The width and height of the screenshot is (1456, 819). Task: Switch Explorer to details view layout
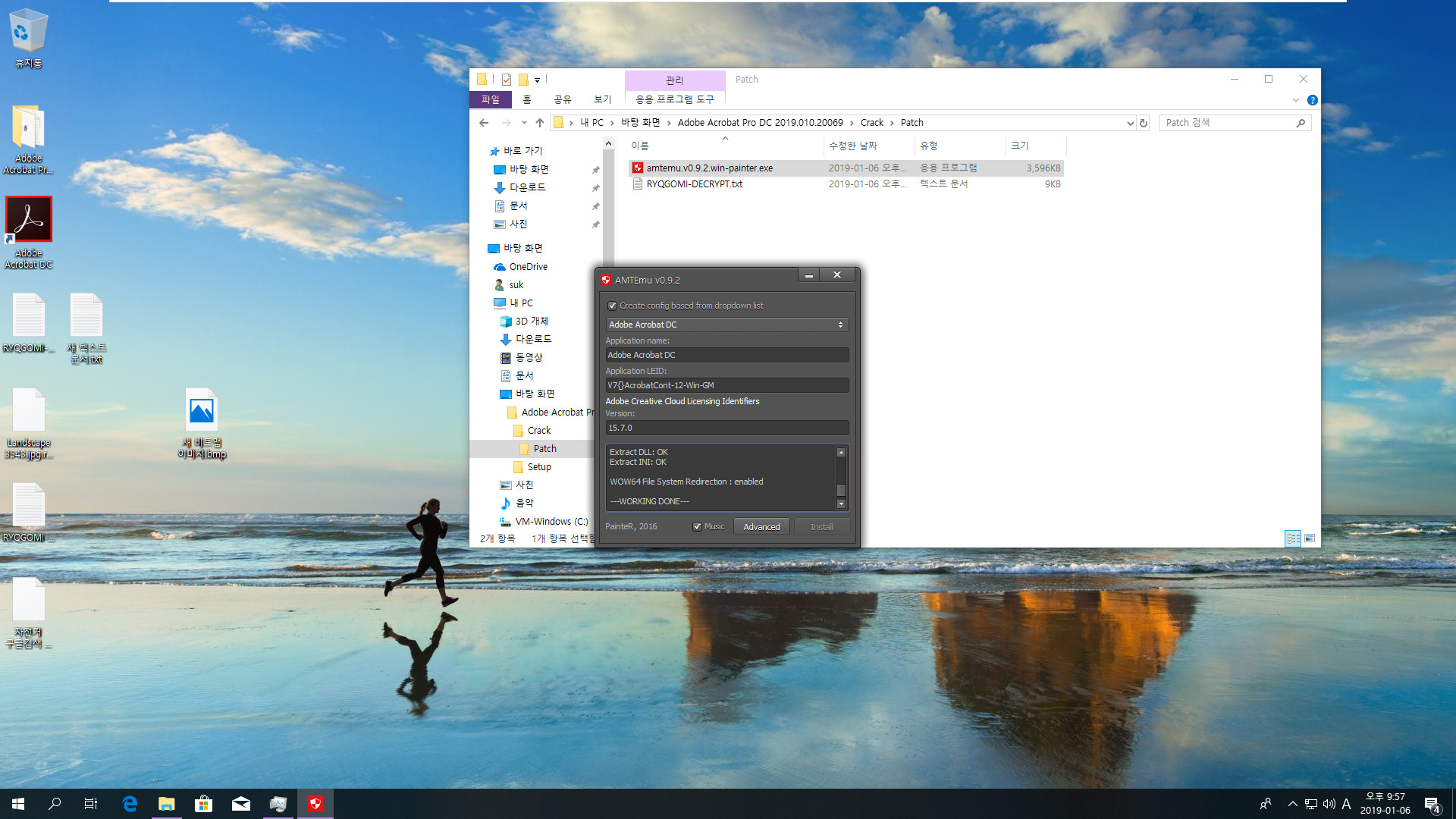pos(1293,538)
